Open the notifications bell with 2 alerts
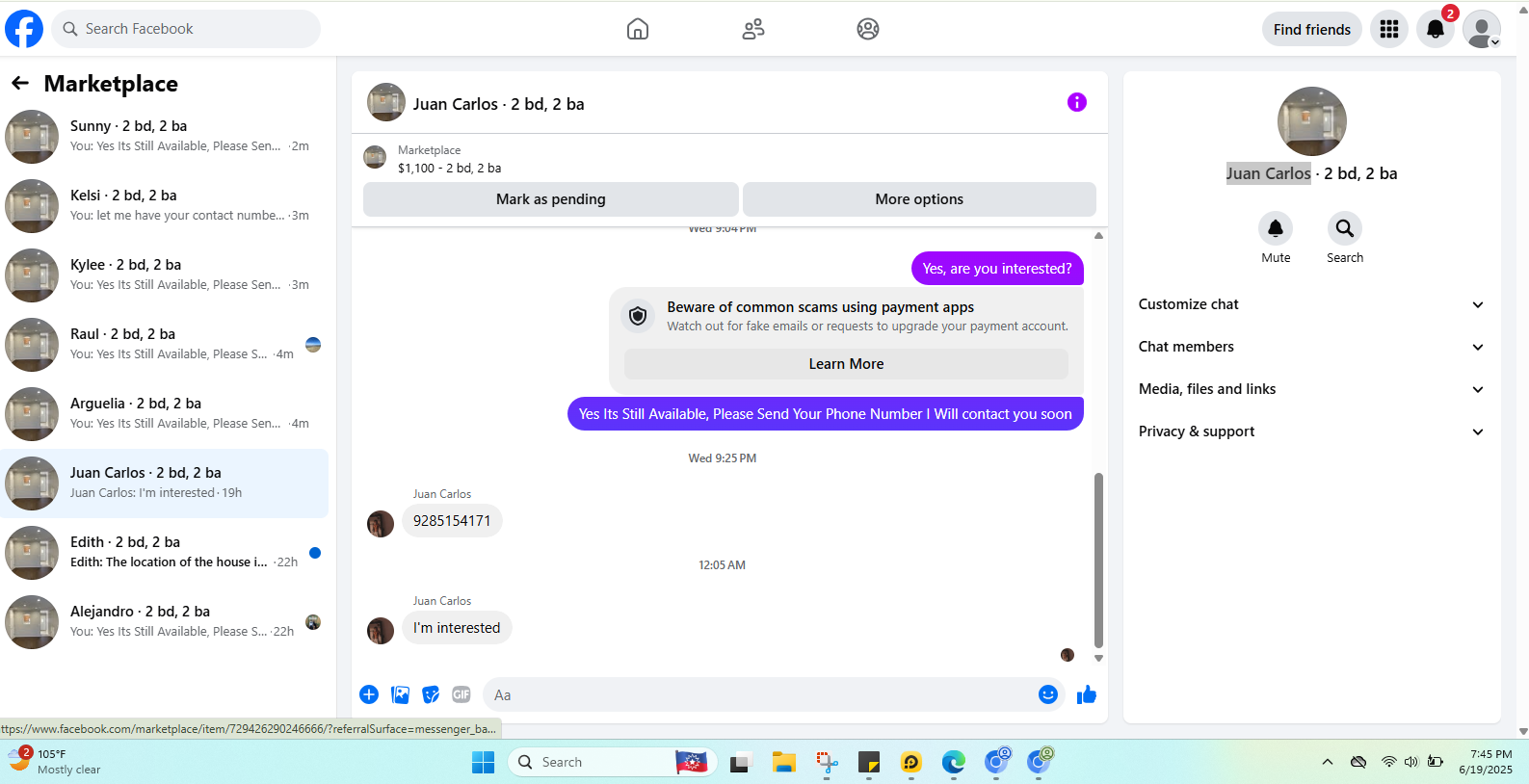This screenshot has height=784, width=1529. click(x=1436, y=29)
